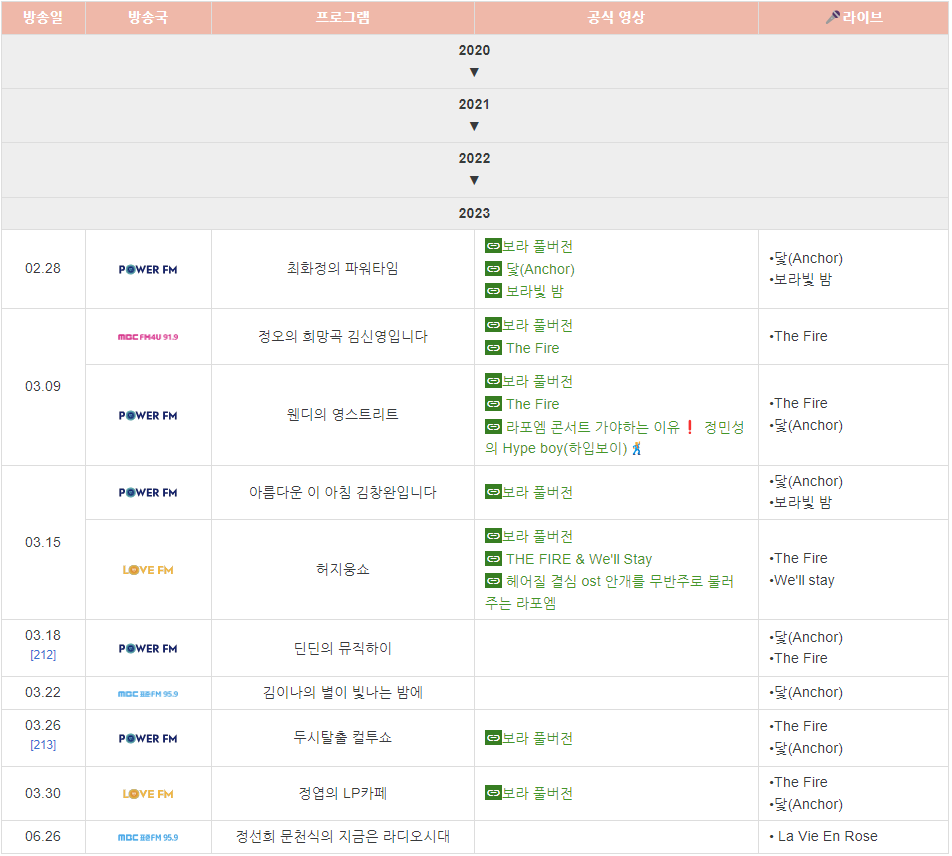
Task: Click the link icon beside 닻(Anchor) video
Action: pos(494,268)
